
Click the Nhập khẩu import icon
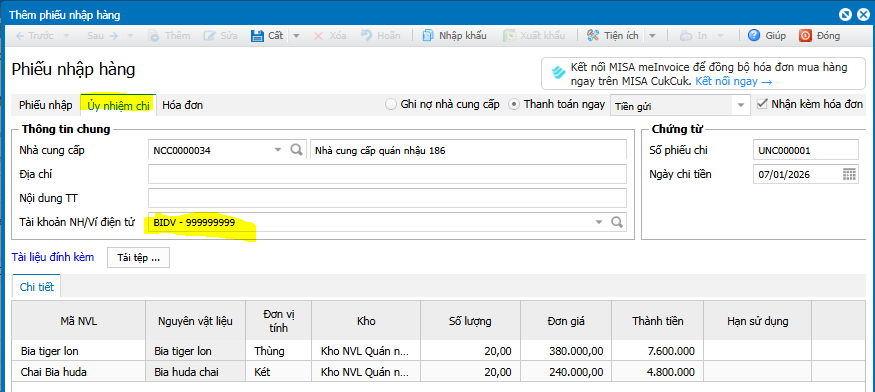[x=427, y=36]
